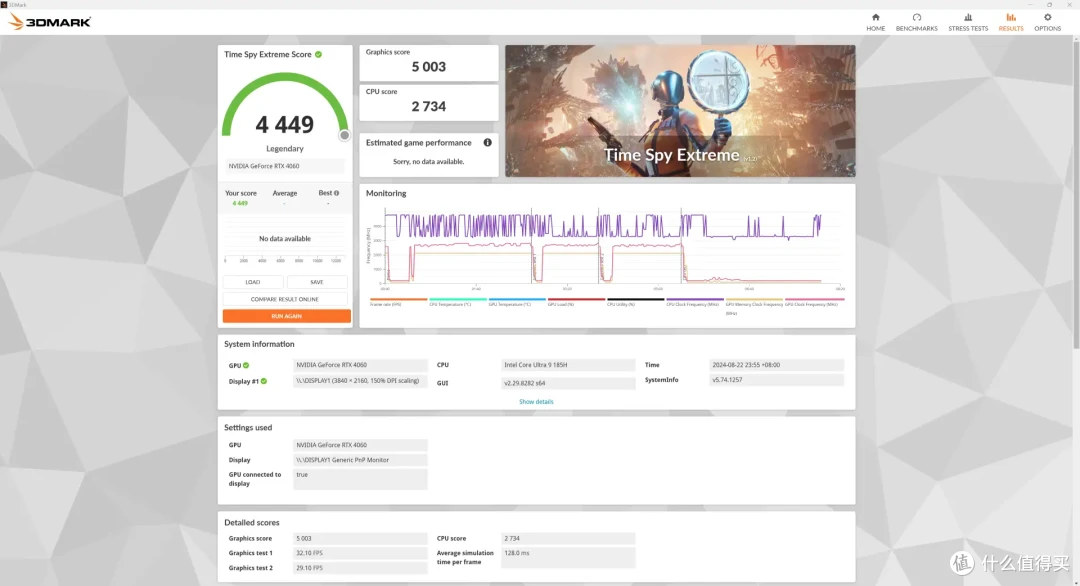Click the green check next to GPU label

point(246,366)
